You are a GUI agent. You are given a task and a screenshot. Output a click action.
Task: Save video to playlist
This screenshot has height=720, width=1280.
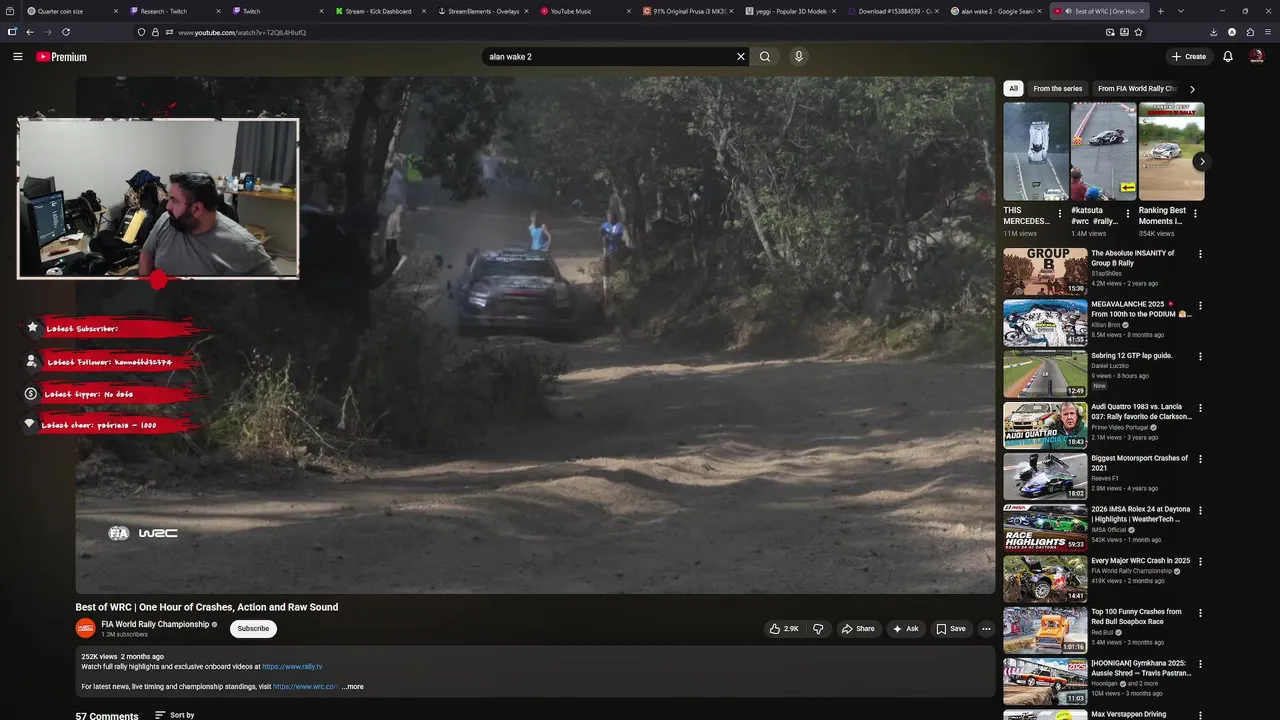point(950,629)
